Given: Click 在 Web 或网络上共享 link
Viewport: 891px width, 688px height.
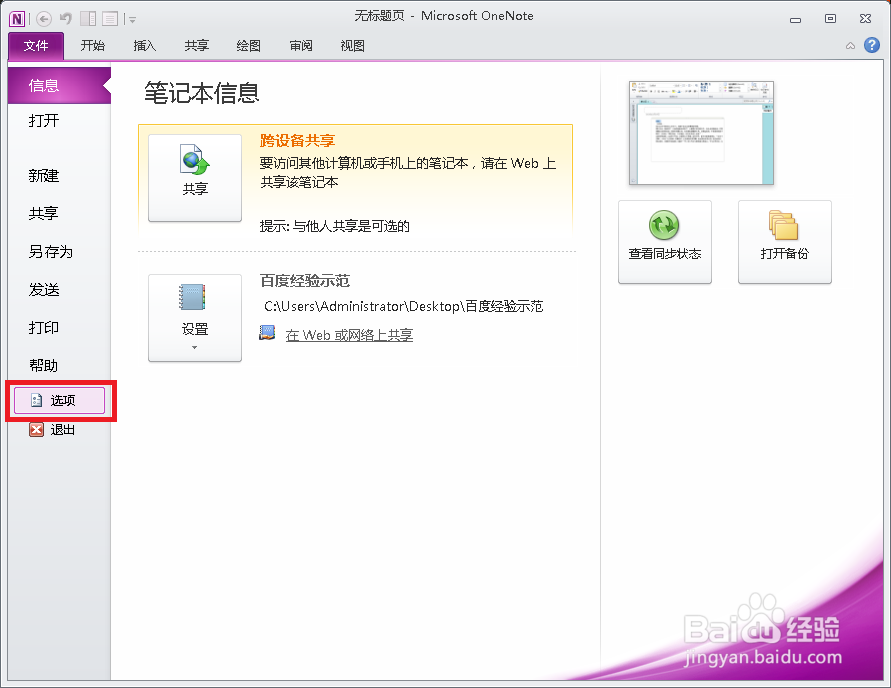Looking at the screenshot, I should tap(349, 335).
